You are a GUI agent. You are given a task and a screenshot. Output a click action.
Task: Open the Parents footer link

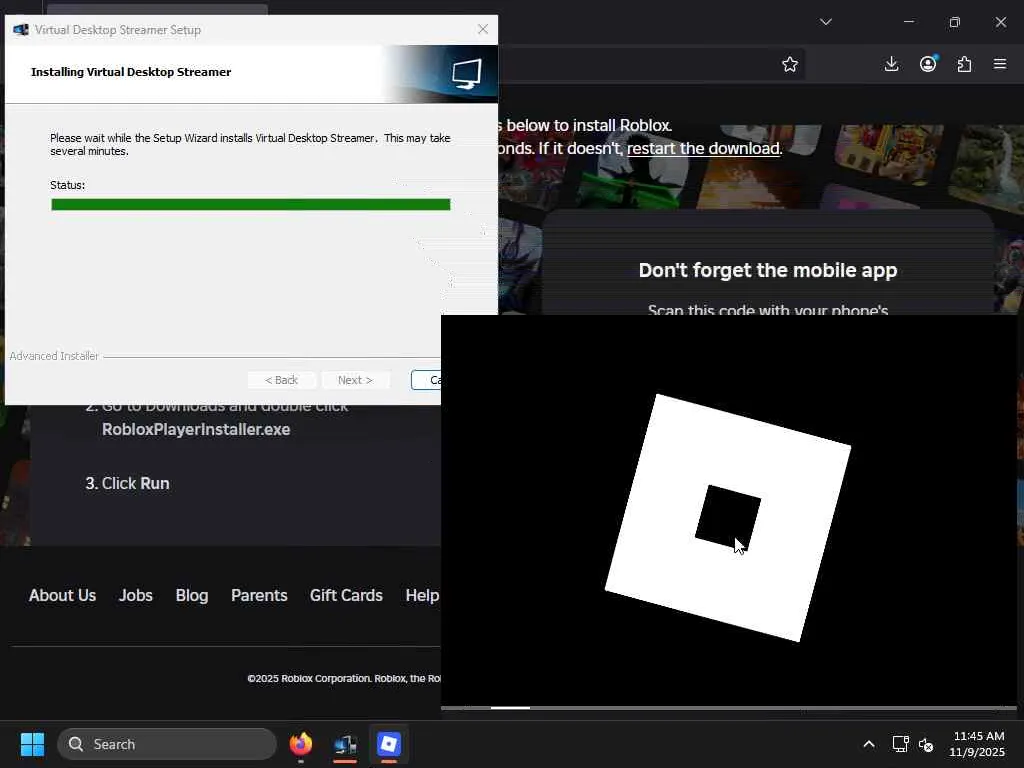pos(259,596)
